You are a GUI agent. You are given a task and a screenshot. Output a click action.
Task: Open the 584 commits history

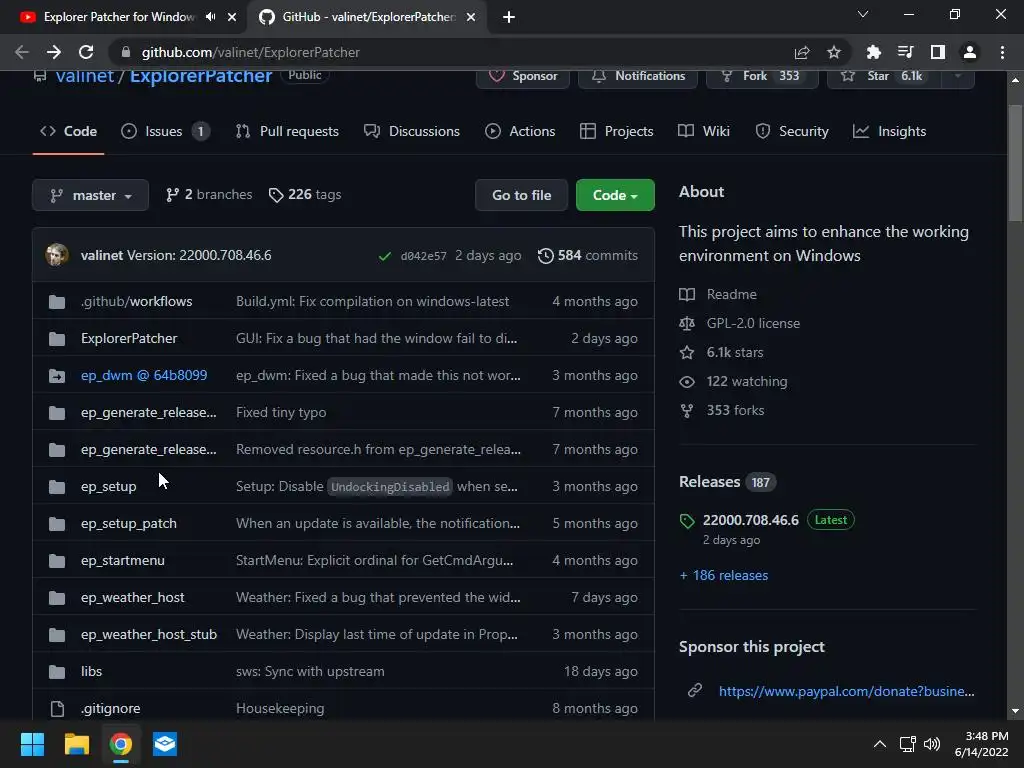pyautogui.click(x=588, y=255)
